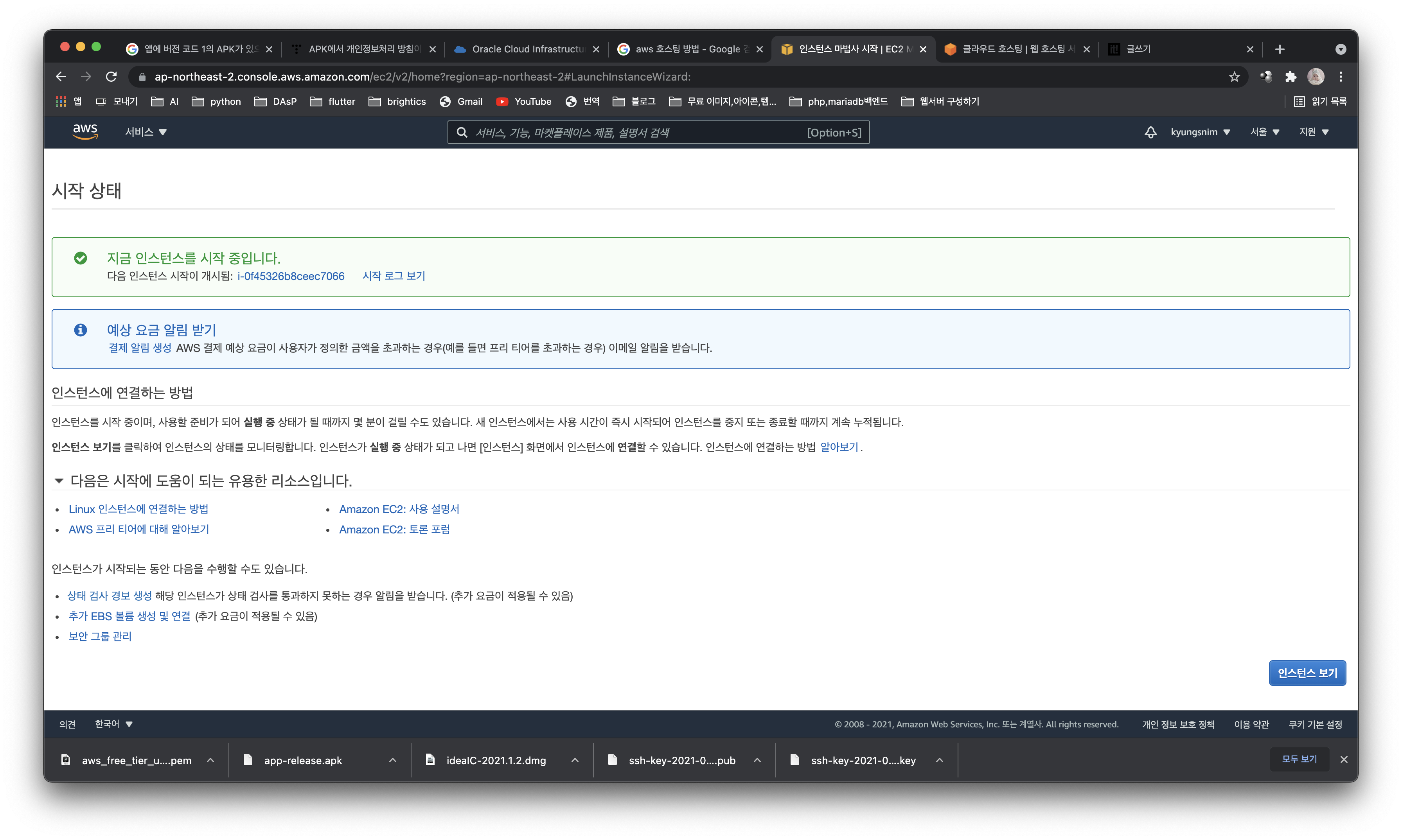Open the kyungsnim account dropdown
This screenshot has height=840, width=1402.
click(1201, 132)
